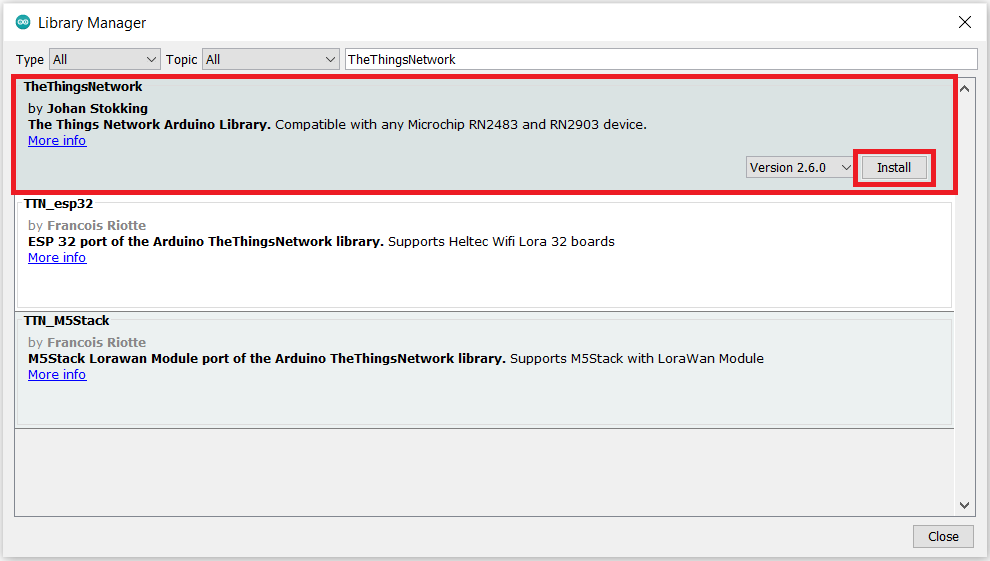Open More info link for TheThingsNetwork

click(57, 141)
